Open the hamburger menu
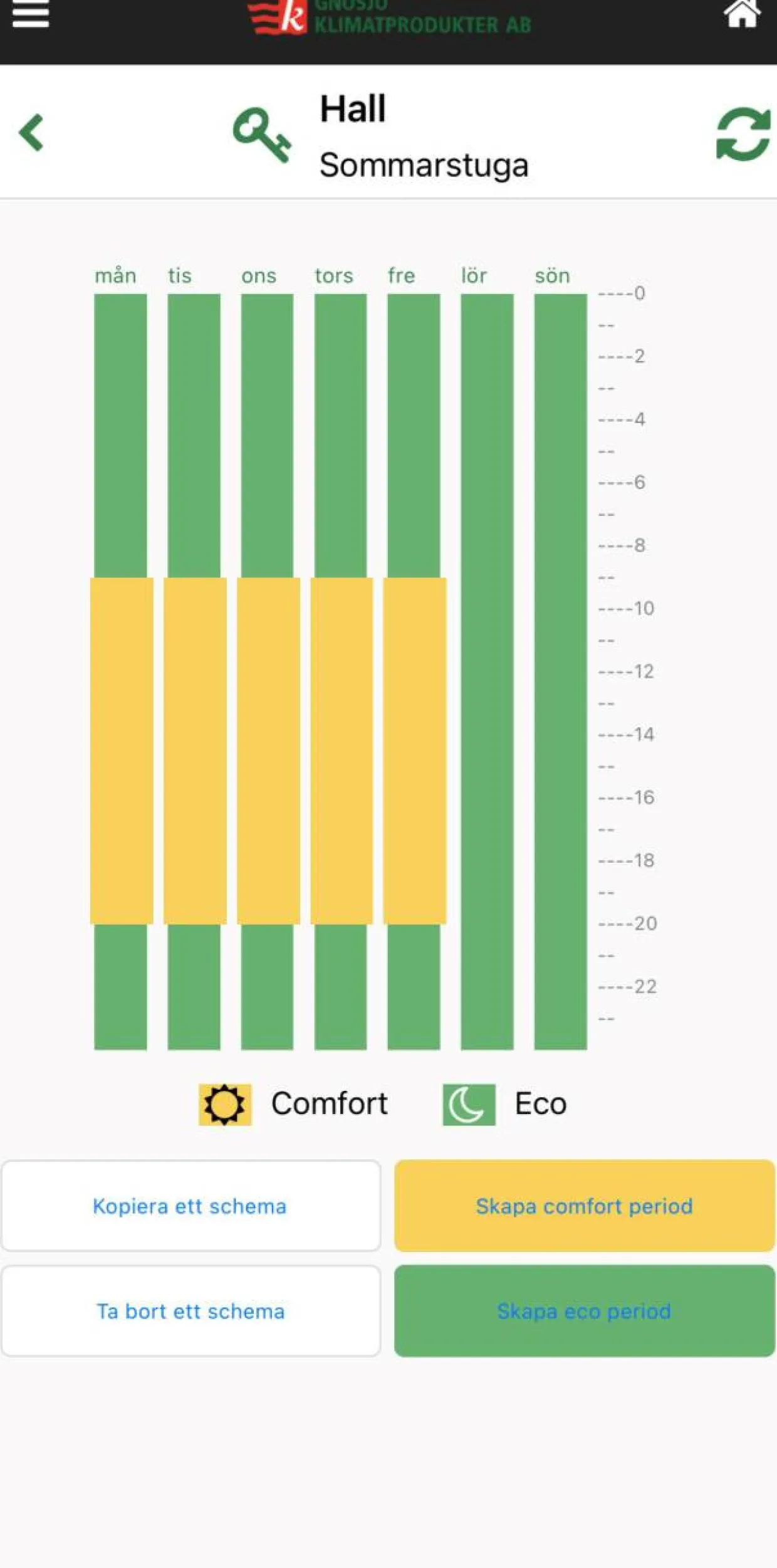 (30, 14)
